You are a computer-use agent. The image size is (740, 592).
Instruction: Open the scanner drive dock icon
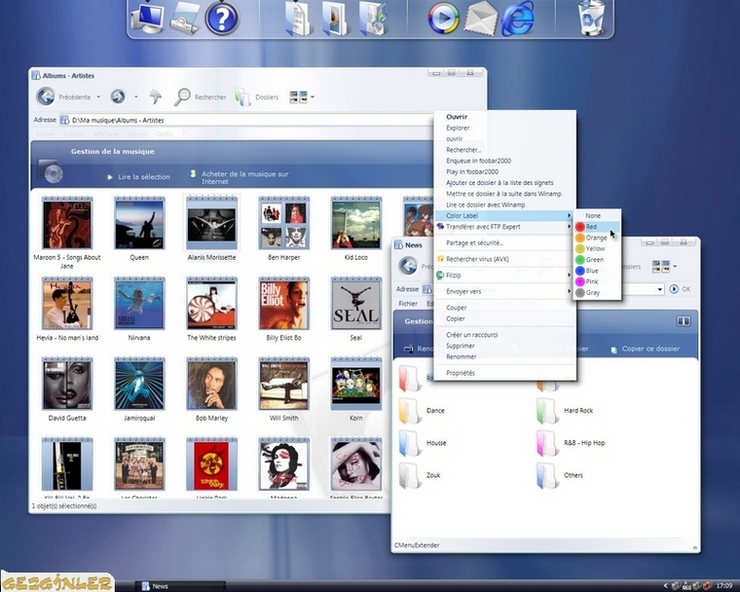(x=185, y=18)
